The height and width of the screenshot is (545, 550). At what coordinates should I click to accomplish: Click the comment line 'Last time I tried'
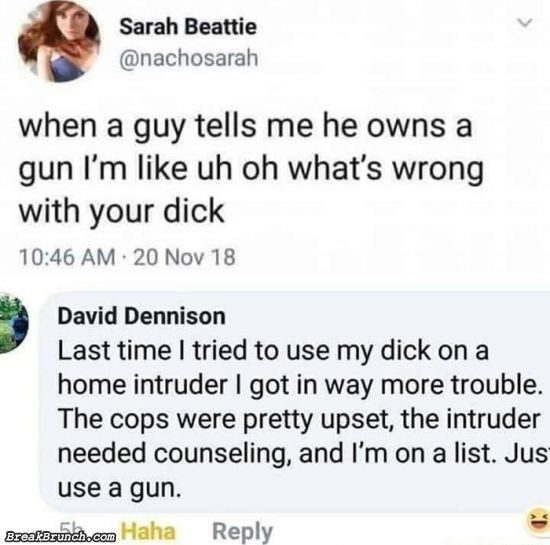153,350
